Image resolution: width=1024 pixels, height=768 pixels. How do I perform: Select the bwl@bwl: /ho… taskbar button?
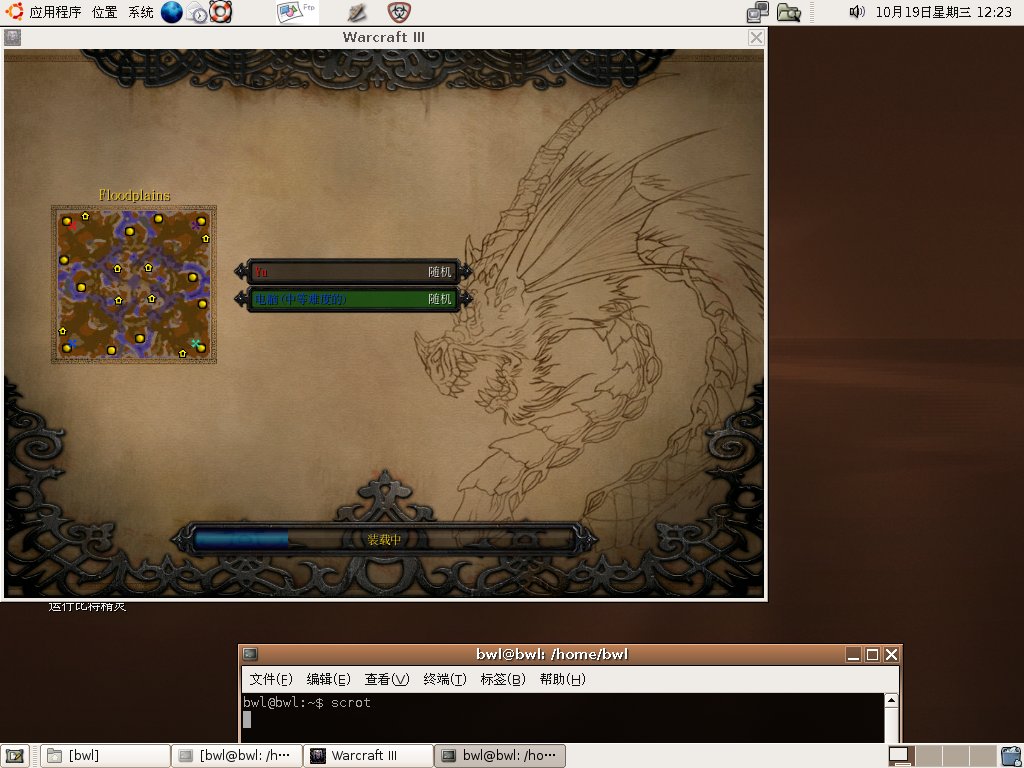coord(500,756)
